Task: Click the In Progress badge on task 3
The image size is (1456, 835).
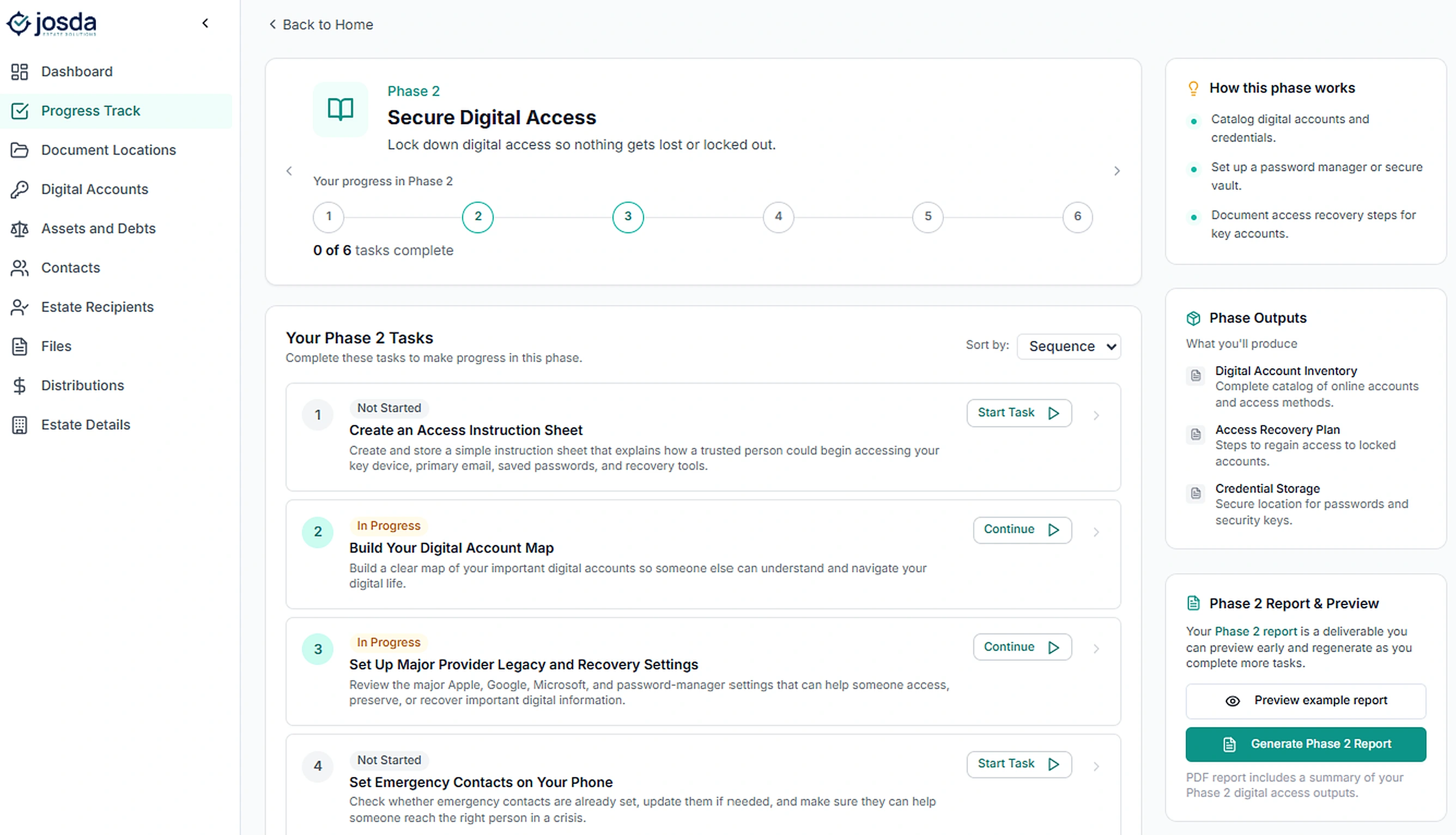Action: click(x=389, y=642)
